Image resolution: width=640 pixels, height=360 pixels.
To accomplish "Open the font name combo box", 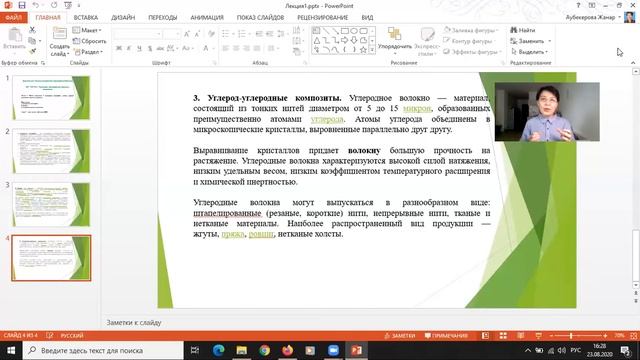I will point(138,34).
